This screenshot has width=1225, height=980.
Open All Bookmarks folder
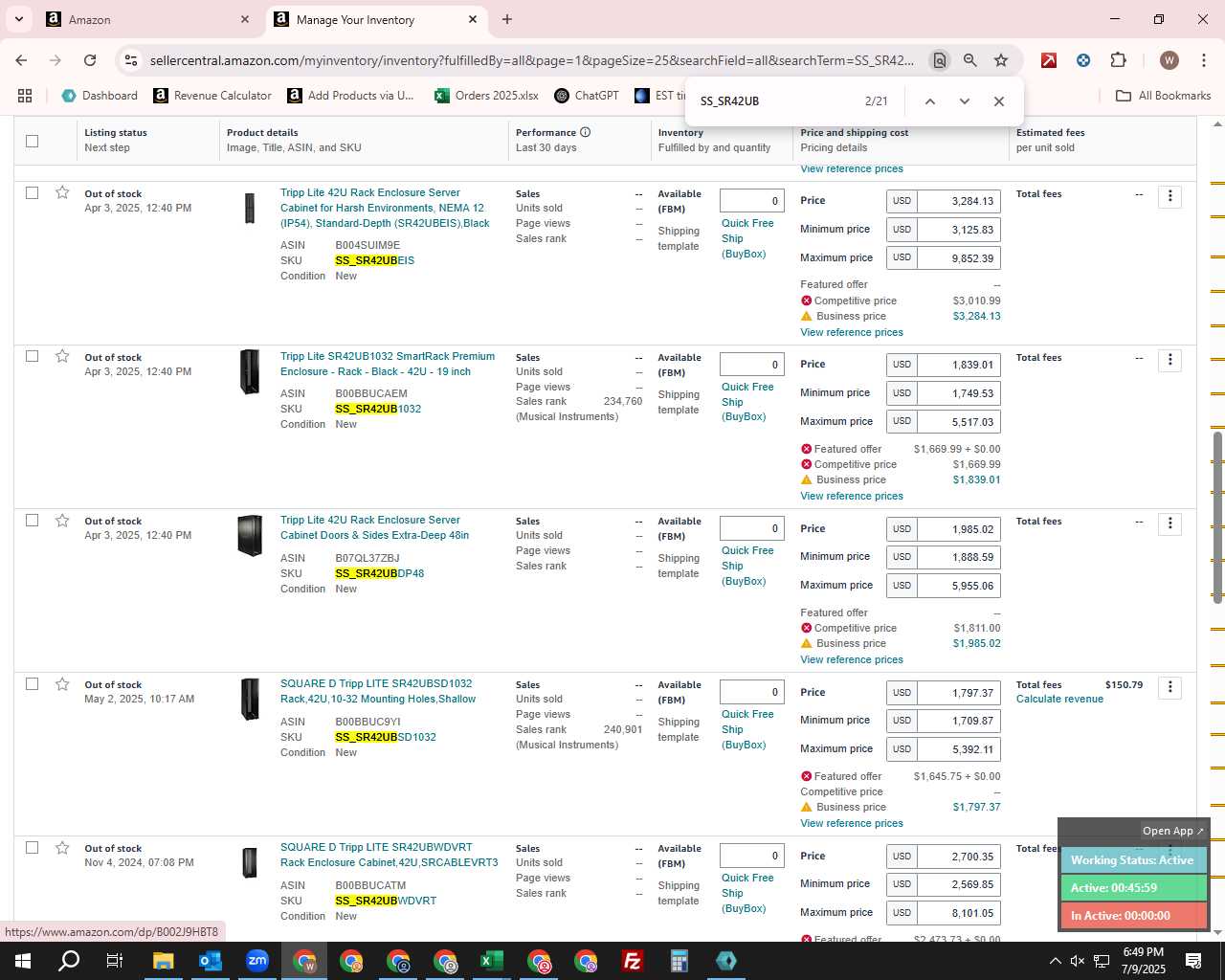1164,96
